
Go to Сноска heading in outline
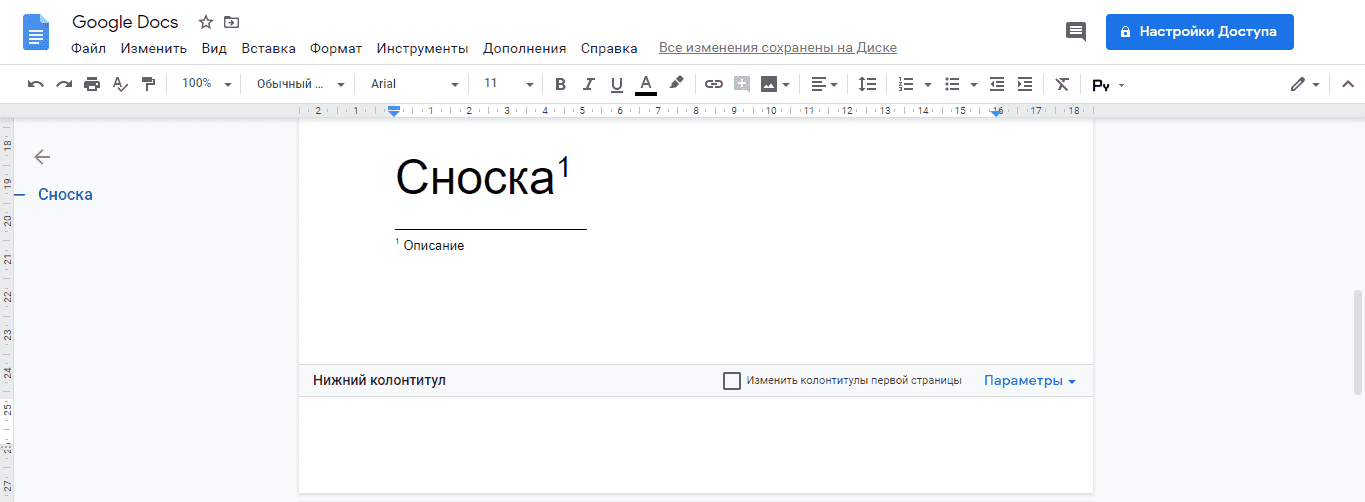pos(65,195)
